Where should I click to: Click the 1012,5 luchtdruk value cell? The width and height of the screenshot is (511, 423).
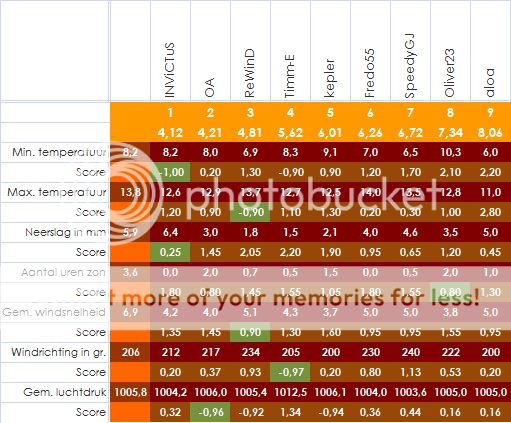(290, 392)
